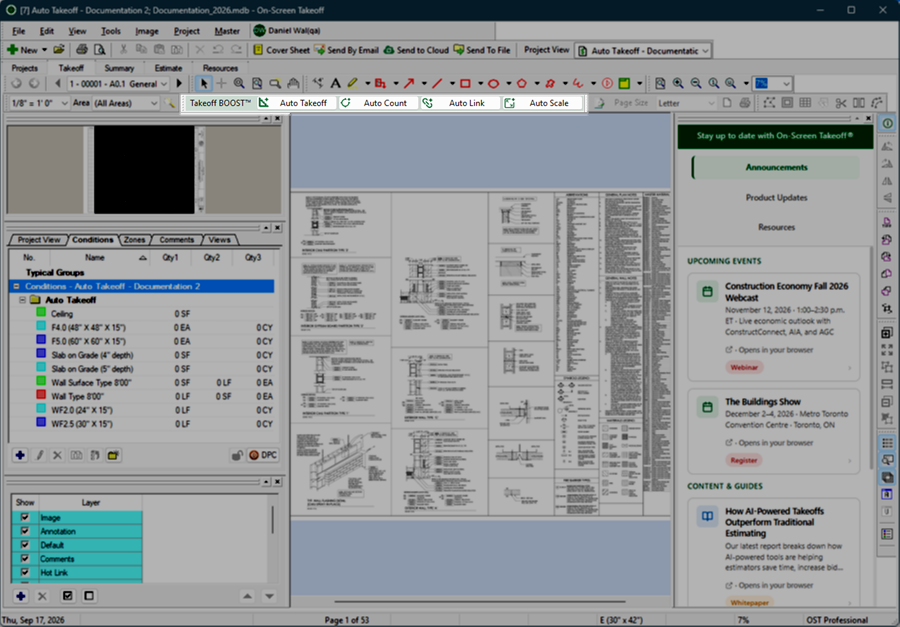Viewport: 900px width, 627px height.
Task: Open the Project View bid dropdown
Action: tap(705, 51)
